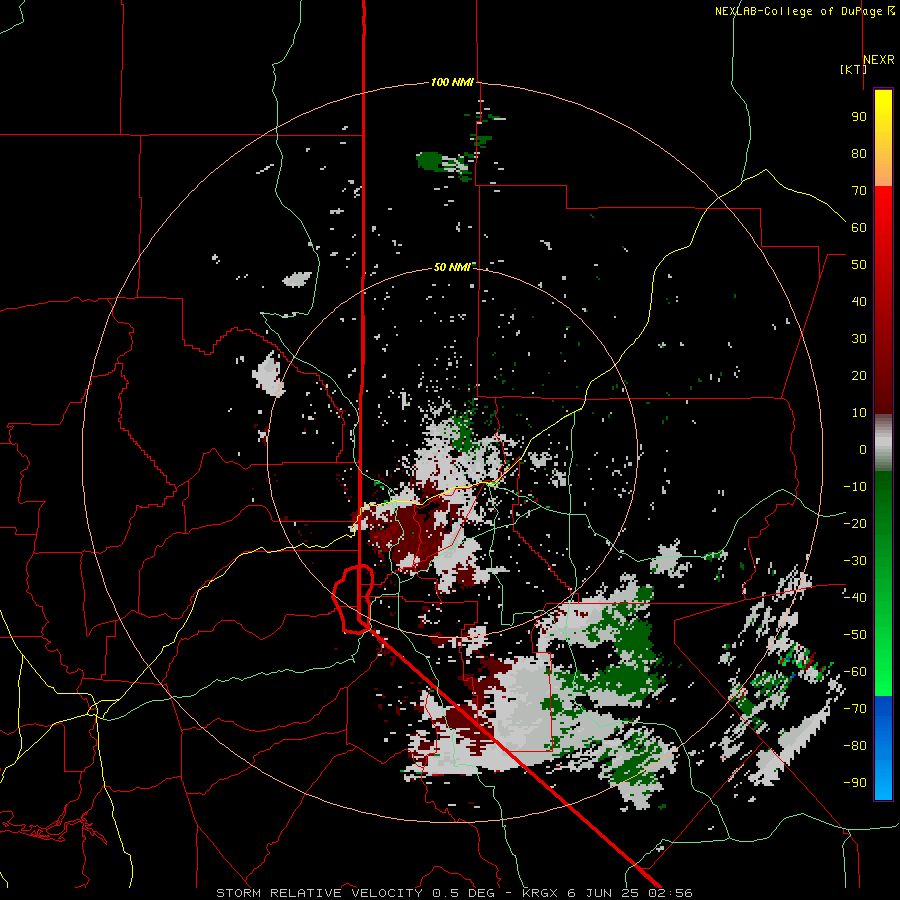The height and width of the screenshot is (900, 900).
Task: Click the -20 value on the velocity scale
Action: [855, 524]
